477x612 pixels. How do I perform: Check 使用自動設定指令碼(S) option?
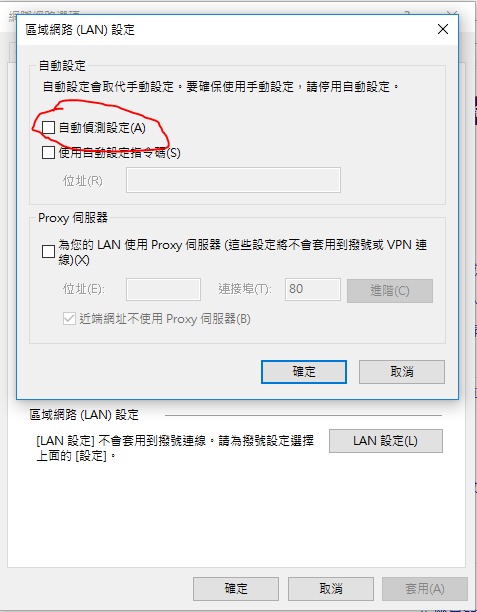tap(48, 152)
